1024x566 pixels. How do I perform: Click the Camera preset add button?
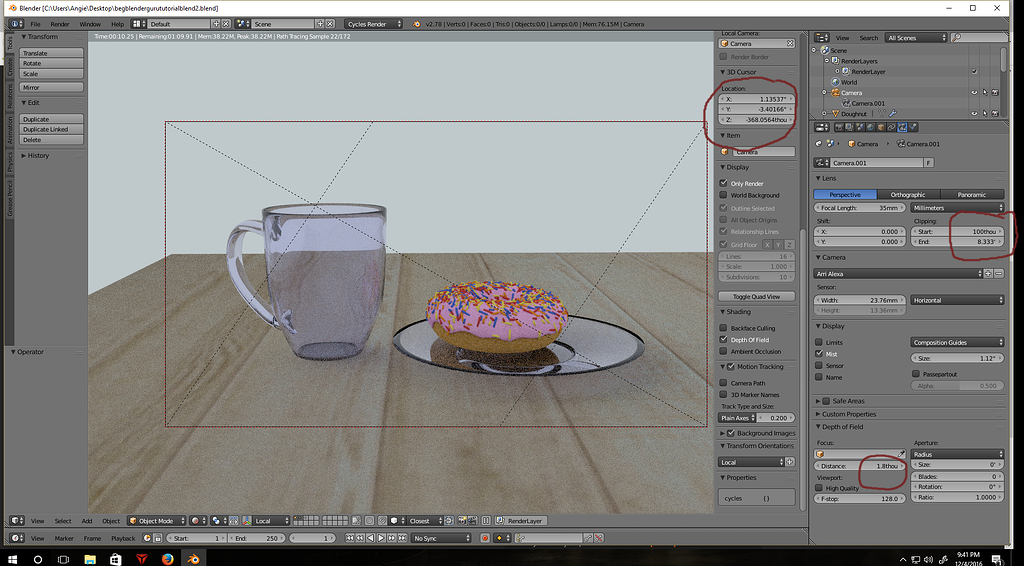(989, 274)
